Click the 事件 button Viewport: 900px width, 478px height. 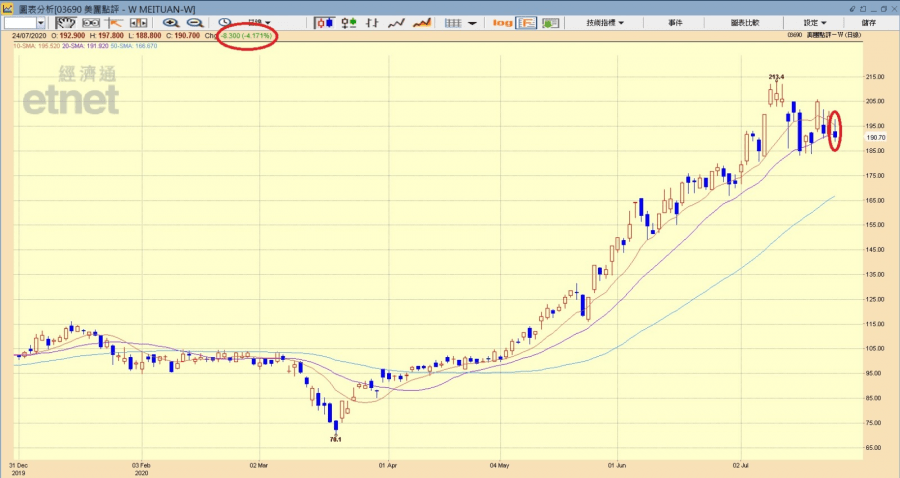pos(674,22)
